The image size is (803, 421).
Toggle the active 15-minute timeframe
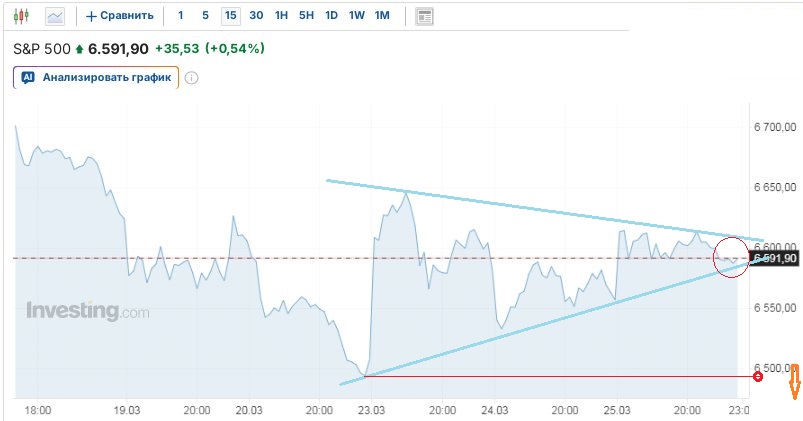coord(231,16)
